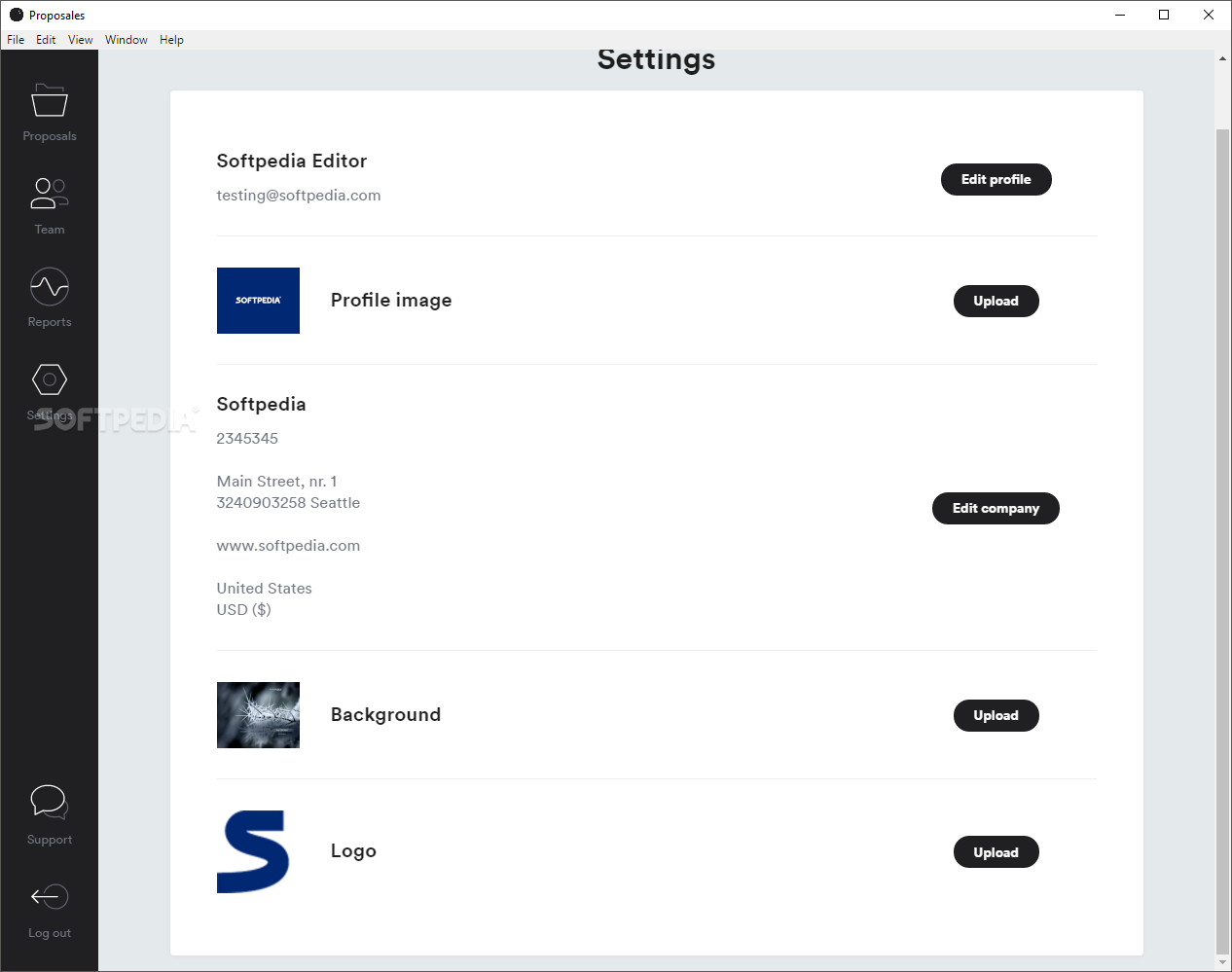Open the File menu
The height and width of the screenshot is (972, 1232).
(16, 40)
